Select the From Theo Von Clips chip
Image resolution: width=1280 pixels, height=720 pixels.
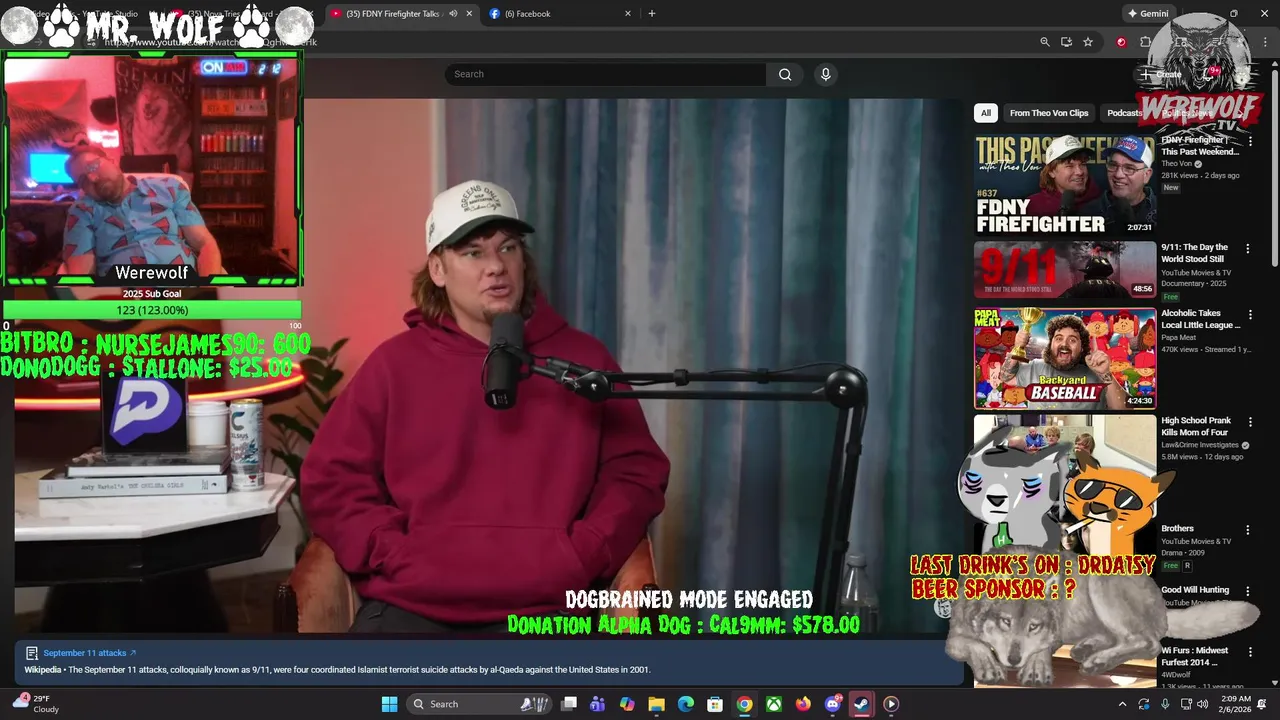pos(1049,113)
